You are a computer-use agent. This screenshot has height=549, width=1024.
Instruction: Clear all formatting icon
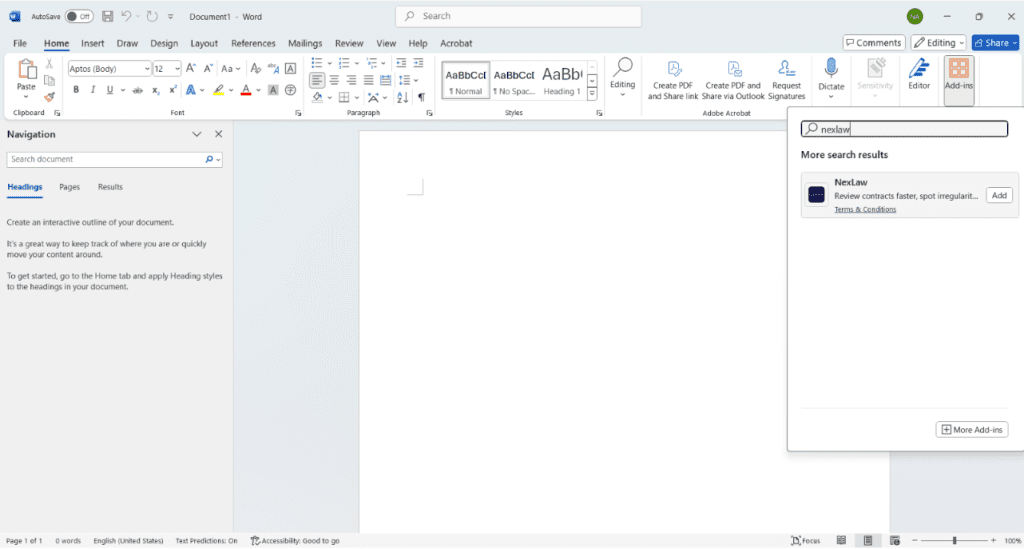point(256,69)
